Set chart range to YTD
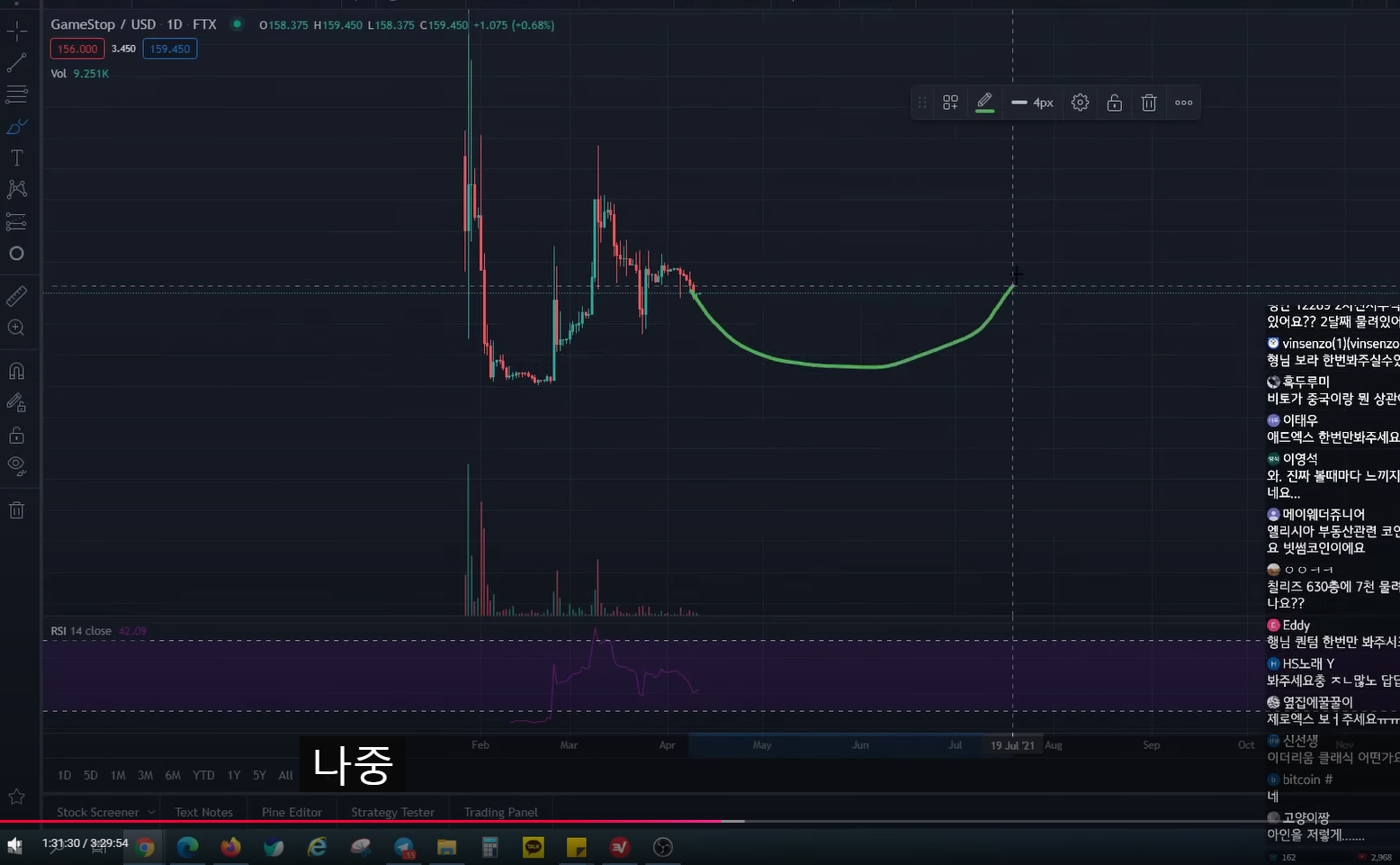 click(x=203, y=775)
